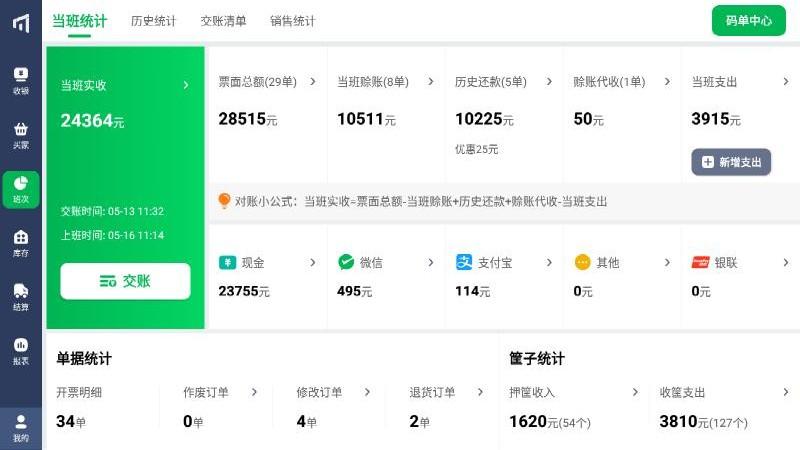Open the 报表 reports icon

[20, 350]
